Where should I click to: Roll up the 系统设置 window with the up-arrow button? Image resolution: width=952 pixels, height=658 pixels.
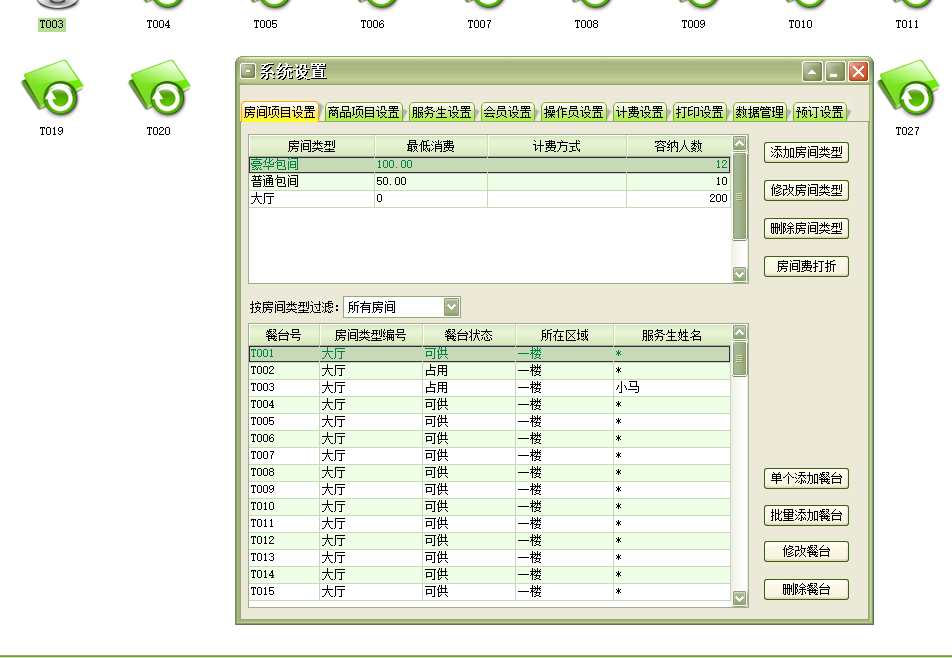[812, 72]
